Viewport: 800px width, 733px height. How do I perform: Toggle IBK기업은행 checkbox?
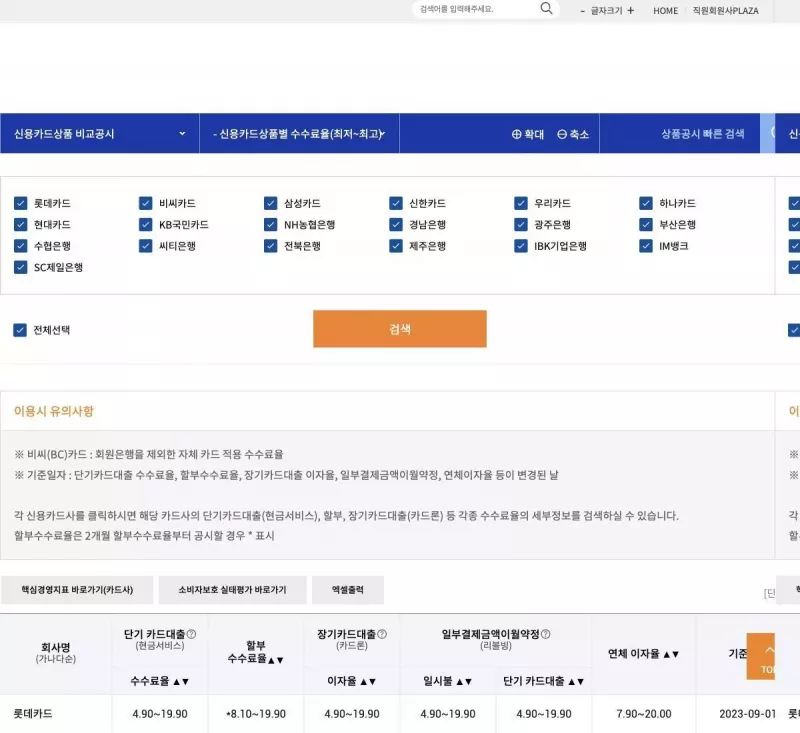click(x=521, y=246)
